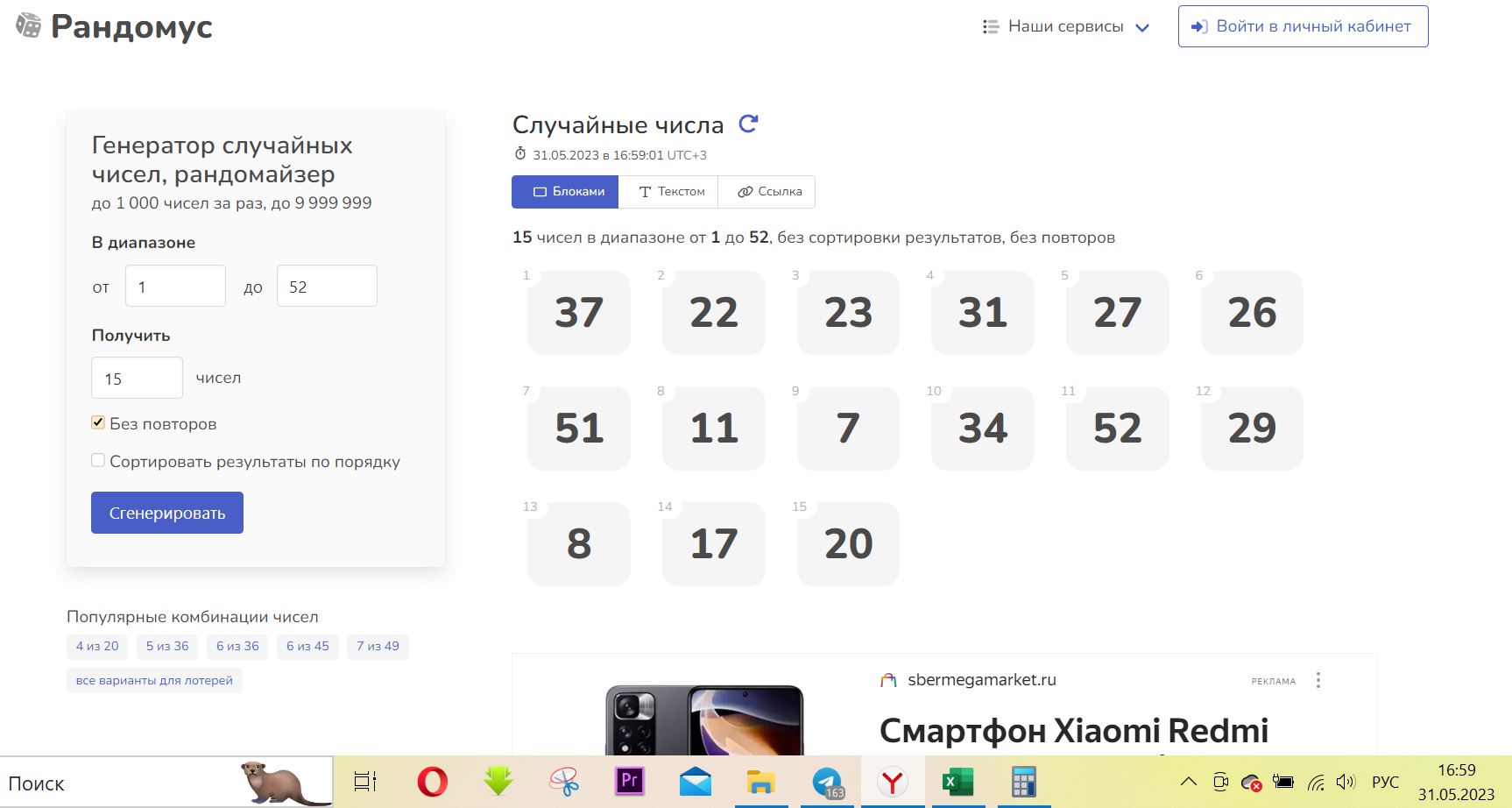Click the sbermegamarket.ru ad link
The width and height of the screenshot is (1512, 808).
coord(982,680)
